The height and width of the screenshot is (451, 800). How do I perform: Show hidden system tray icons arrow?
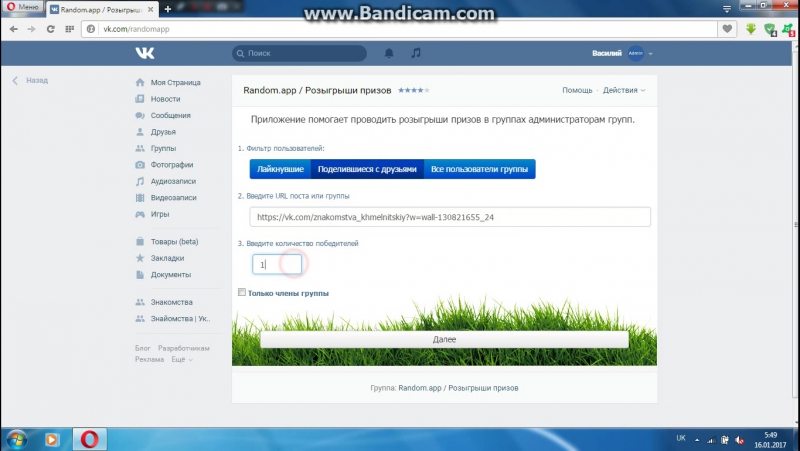click(697, 440)
